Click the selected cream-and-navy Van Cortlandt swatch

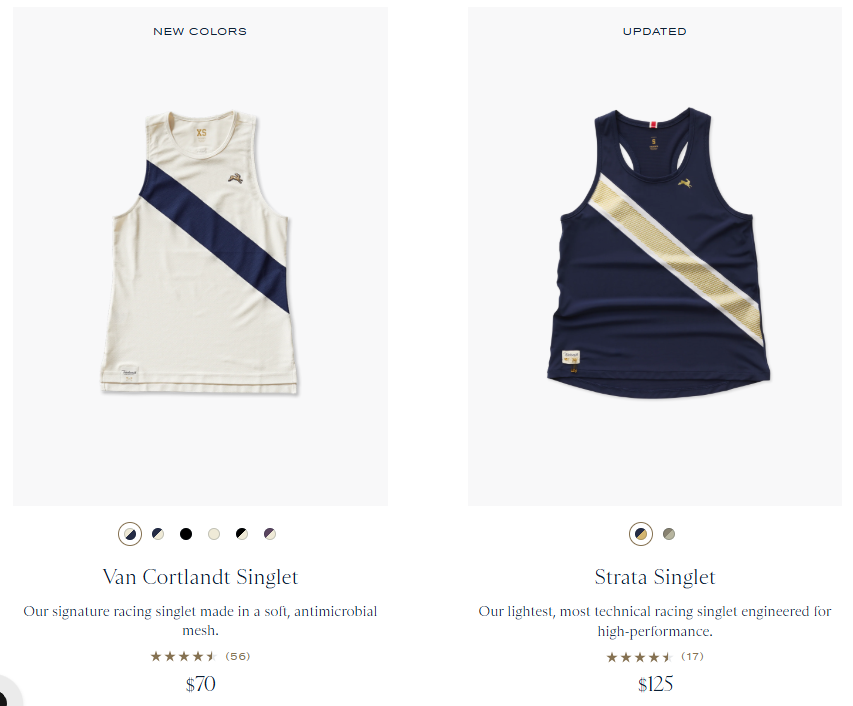tap(130, 534)
